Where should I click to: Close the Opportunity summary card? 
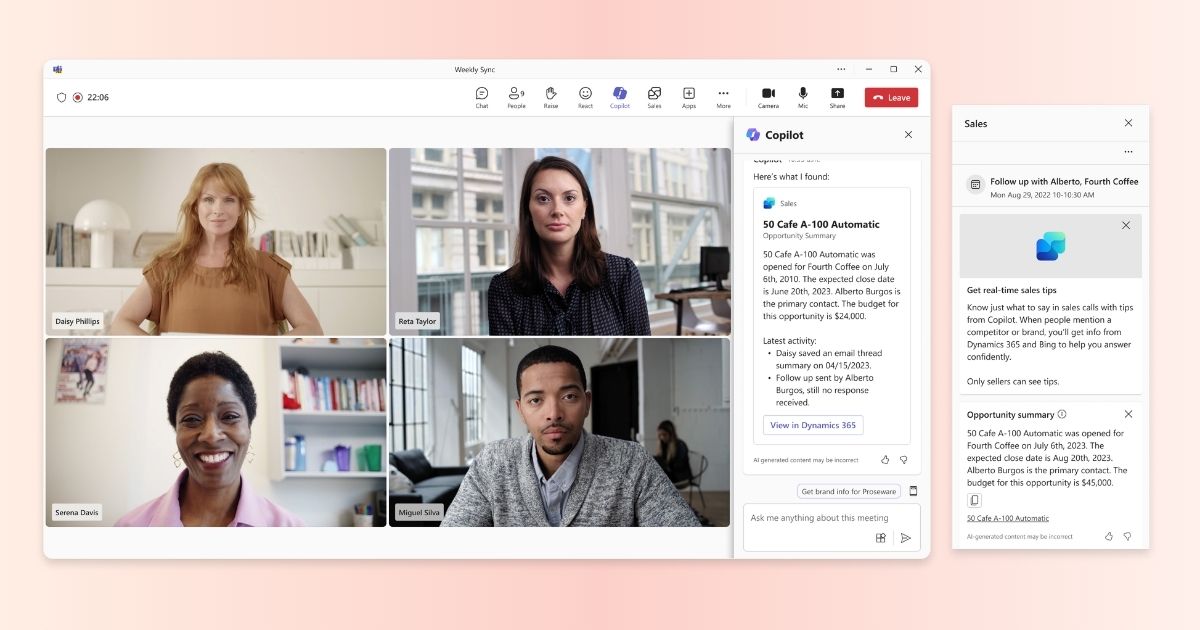click(1128, 414)
